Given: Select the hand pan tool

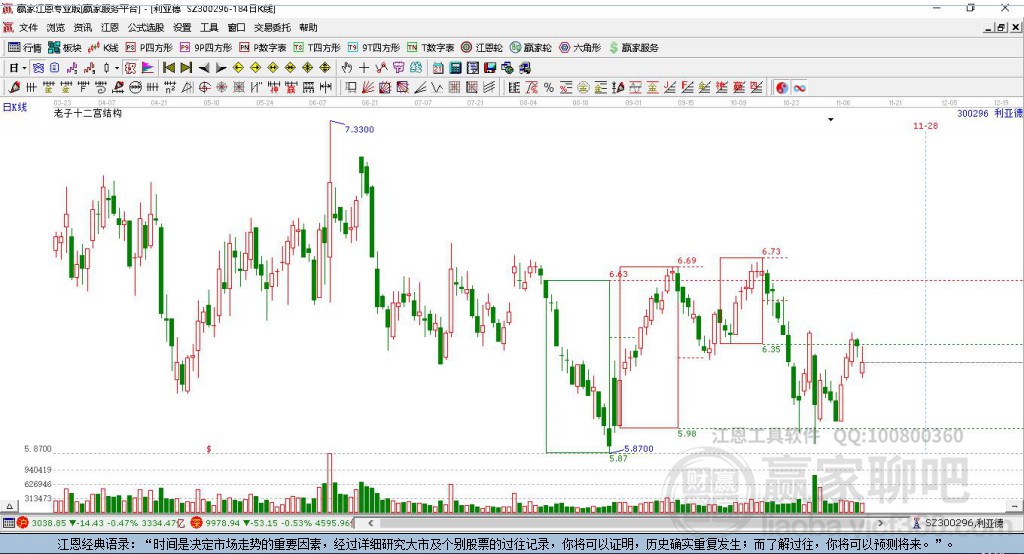Looking at the screenshot, I should coord(347,68).
